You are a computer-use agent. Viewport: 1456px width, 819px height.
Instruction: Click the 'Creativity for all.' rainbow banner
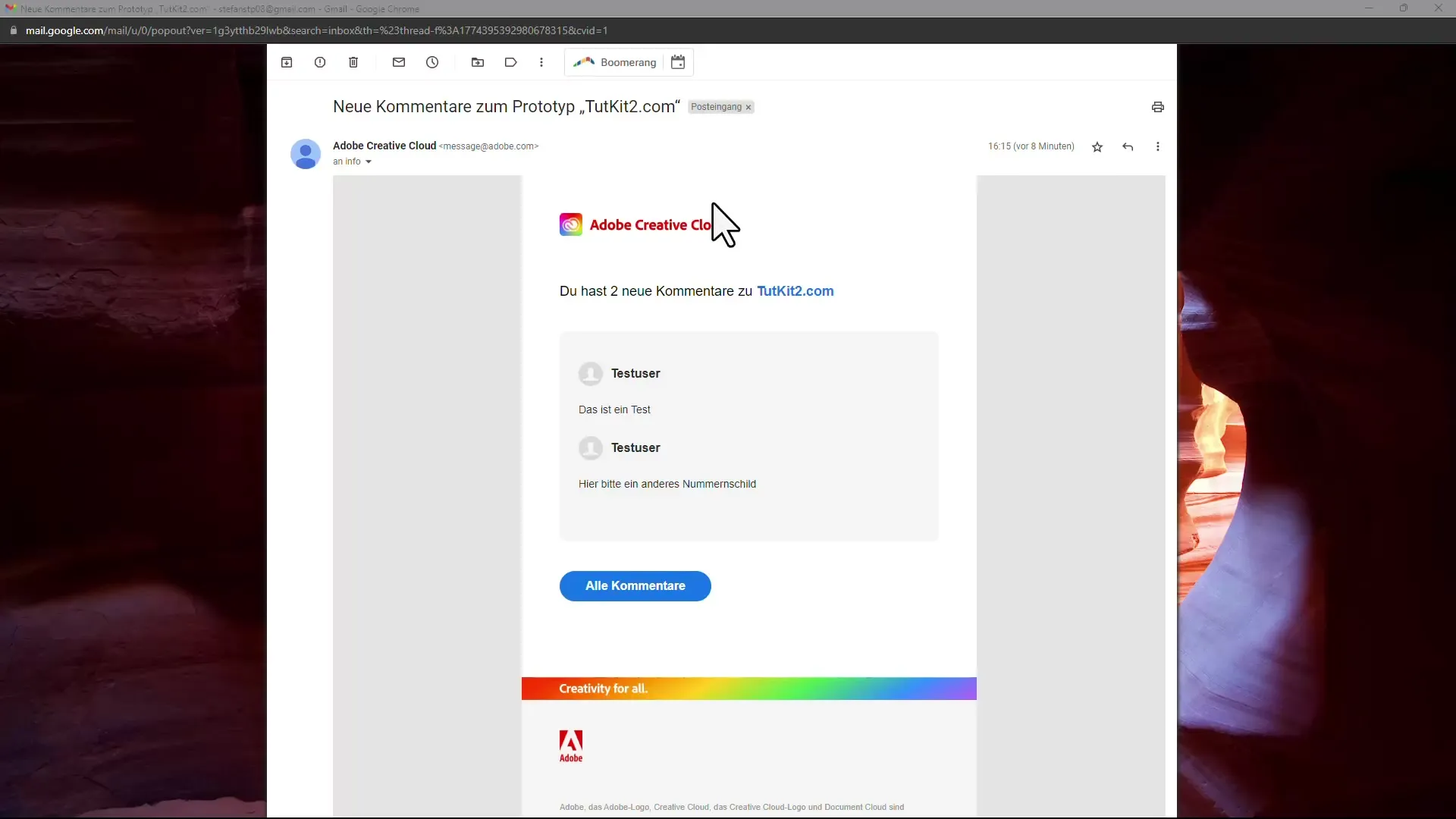[749, 689]
